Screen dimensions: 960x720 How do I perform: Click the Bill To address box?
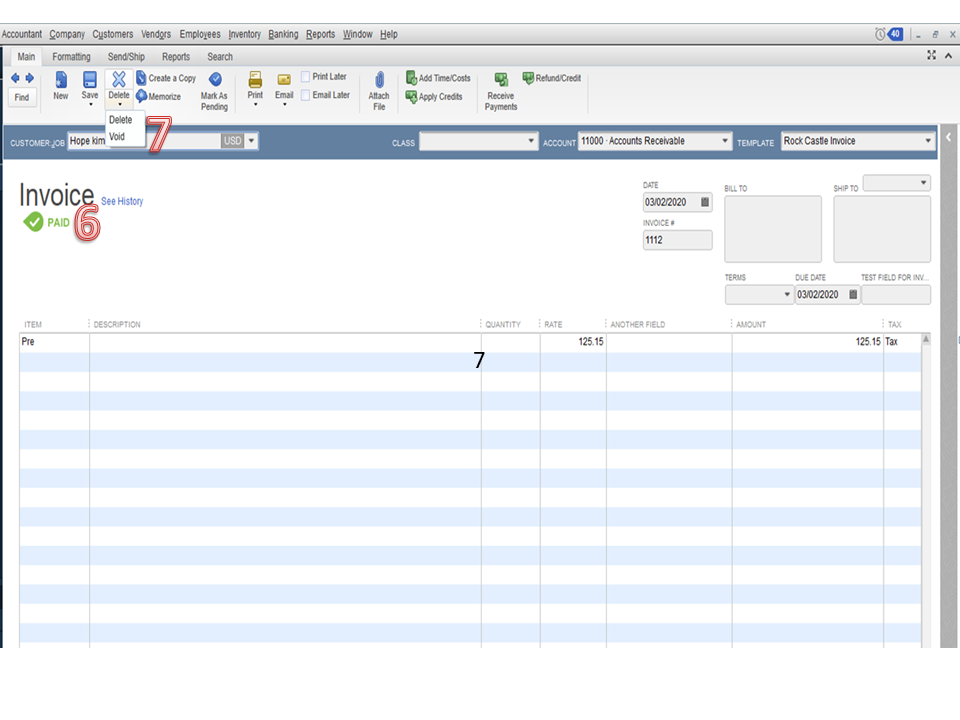(x=773, y=229)
